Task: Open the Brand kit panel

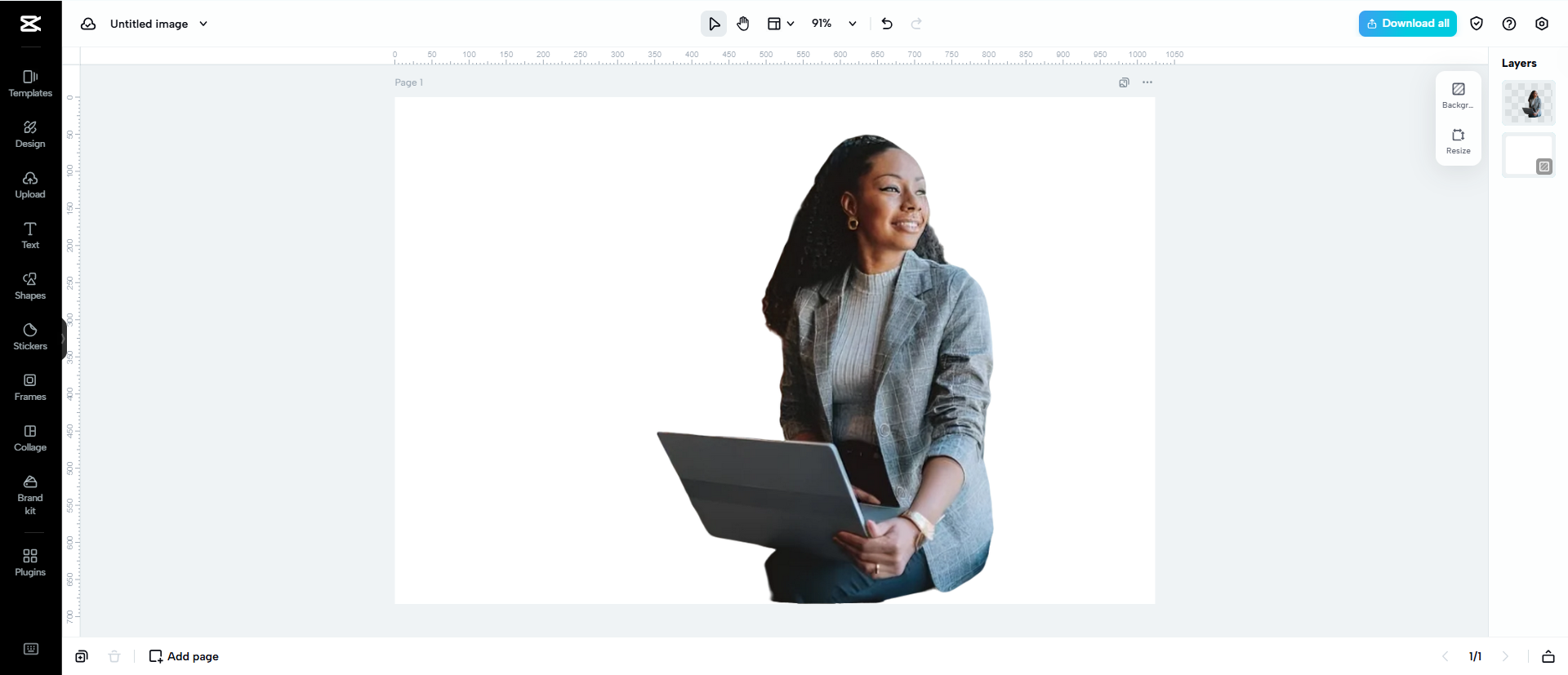Action: [30, 495]
